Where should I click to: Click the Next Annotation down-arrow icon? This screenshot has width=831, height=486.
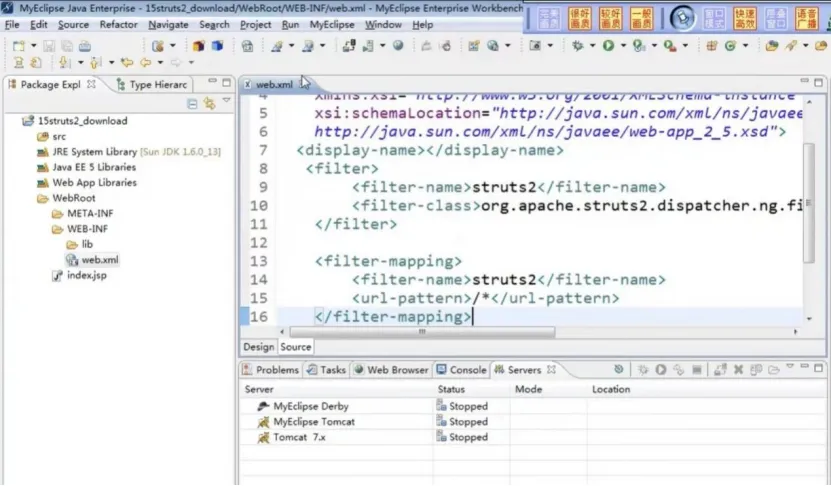[65, 63]
